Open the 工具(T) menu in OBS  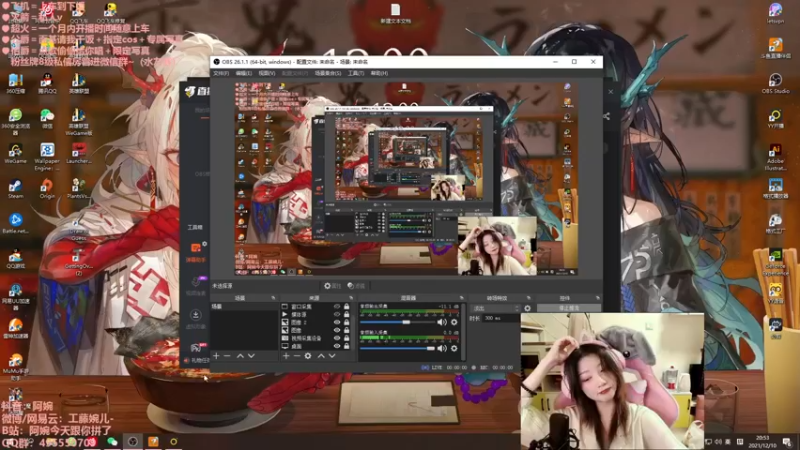(x=356, y=73)
